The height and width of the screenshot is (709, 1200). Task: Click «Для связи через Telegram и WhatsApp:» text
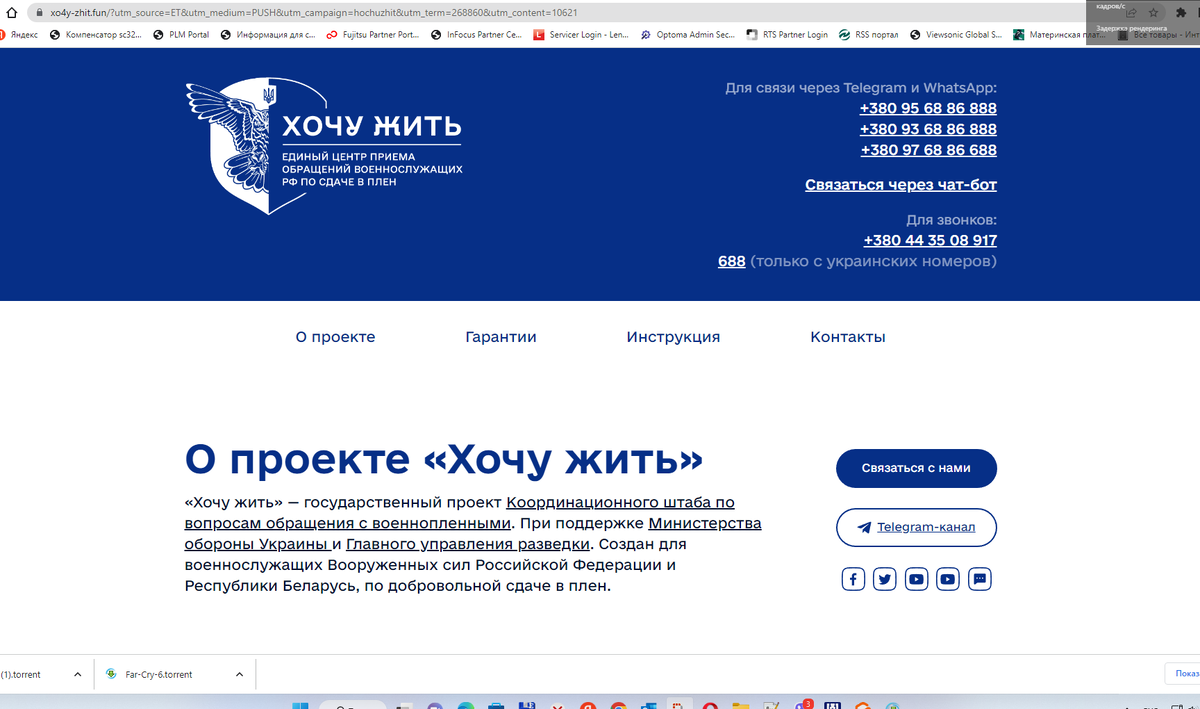click(x=861, y=88)
